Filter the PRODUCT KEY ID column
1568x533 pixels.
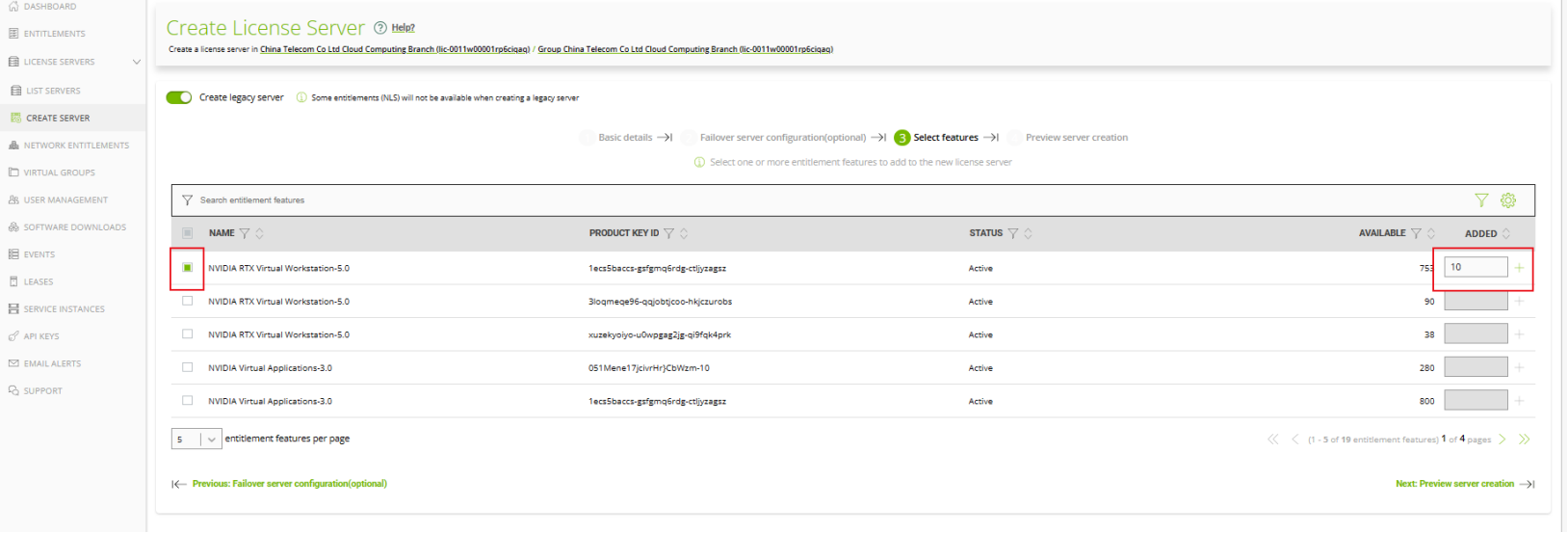pyautogui.click(x=668, y=233)
